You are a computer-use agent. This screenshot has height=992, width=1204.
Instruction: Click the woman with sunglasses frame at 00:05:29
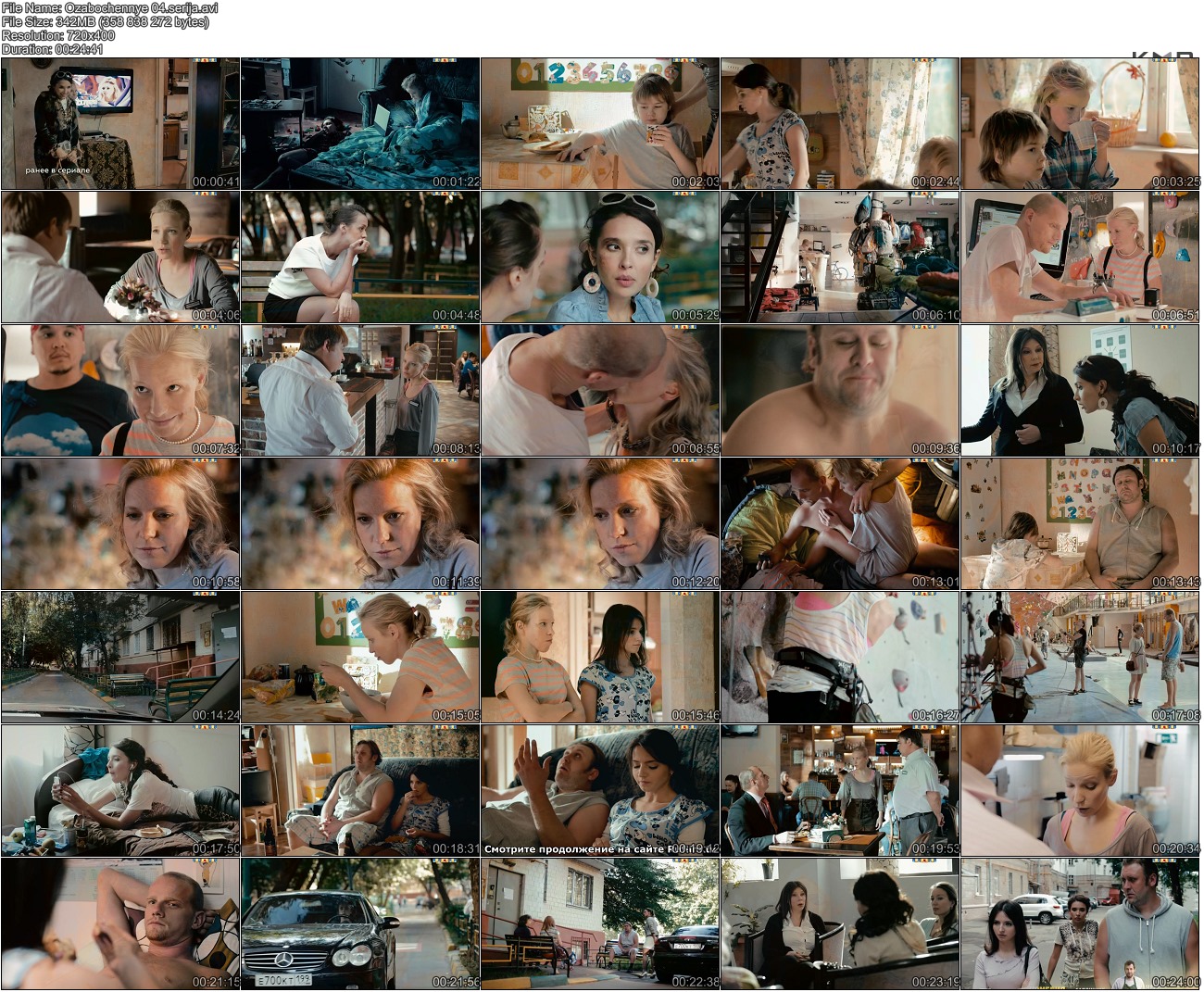(600, 257)
